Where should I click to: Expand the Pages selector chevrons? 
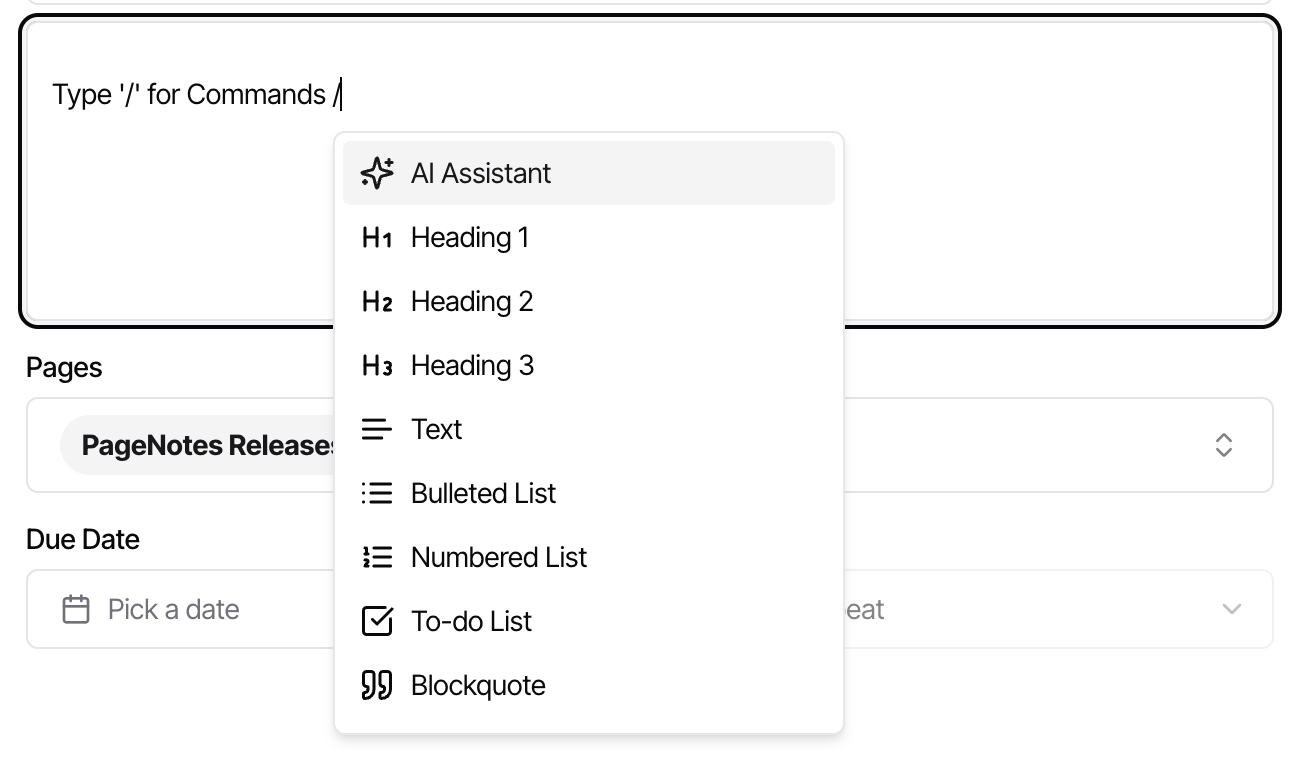click(x=1223, y=445)
